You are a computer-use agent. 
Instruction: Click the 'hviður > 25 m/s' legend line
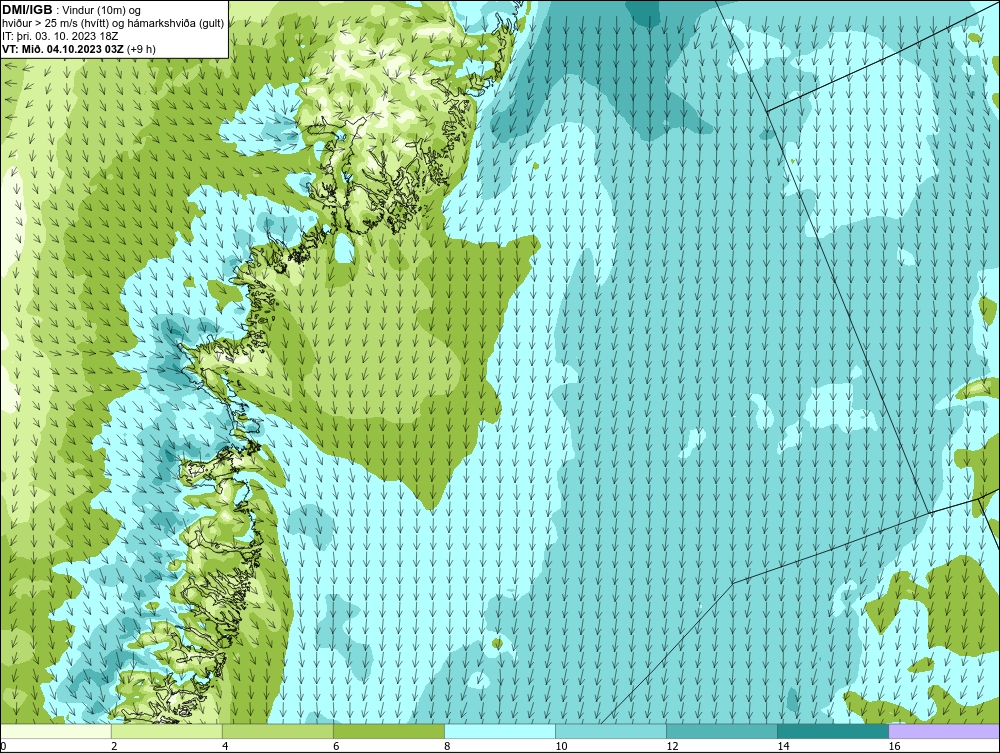coord(112,24)
